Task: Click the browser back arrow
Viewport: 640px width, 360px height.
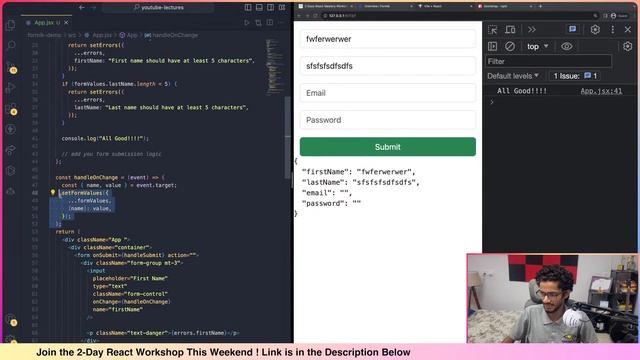Action: coord(299,16)
